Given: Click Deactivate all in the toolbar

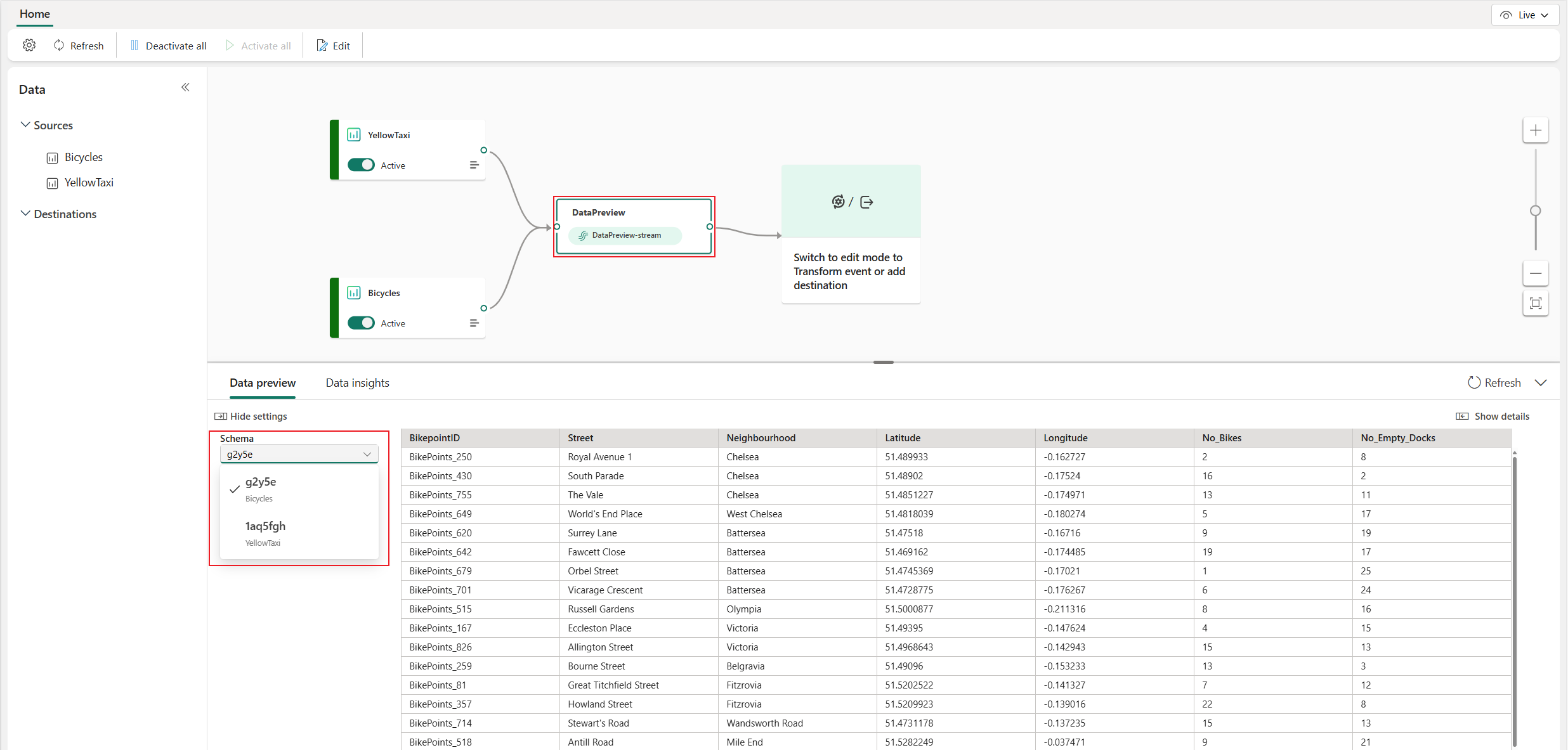Looking at the screenshot, I should tap(168, 46).
